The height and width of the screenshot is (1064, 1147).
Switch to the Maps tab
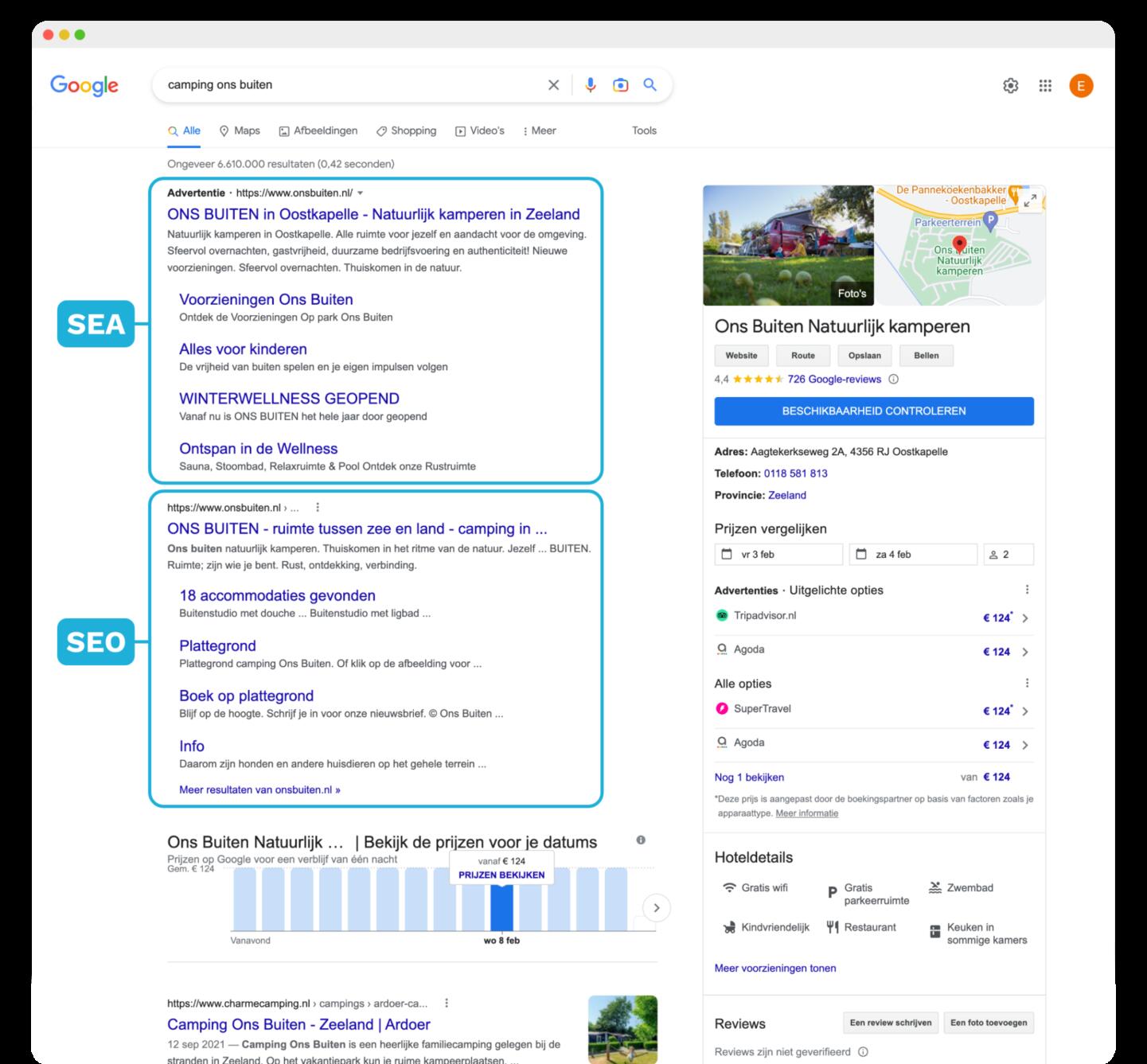click(240, 131)
